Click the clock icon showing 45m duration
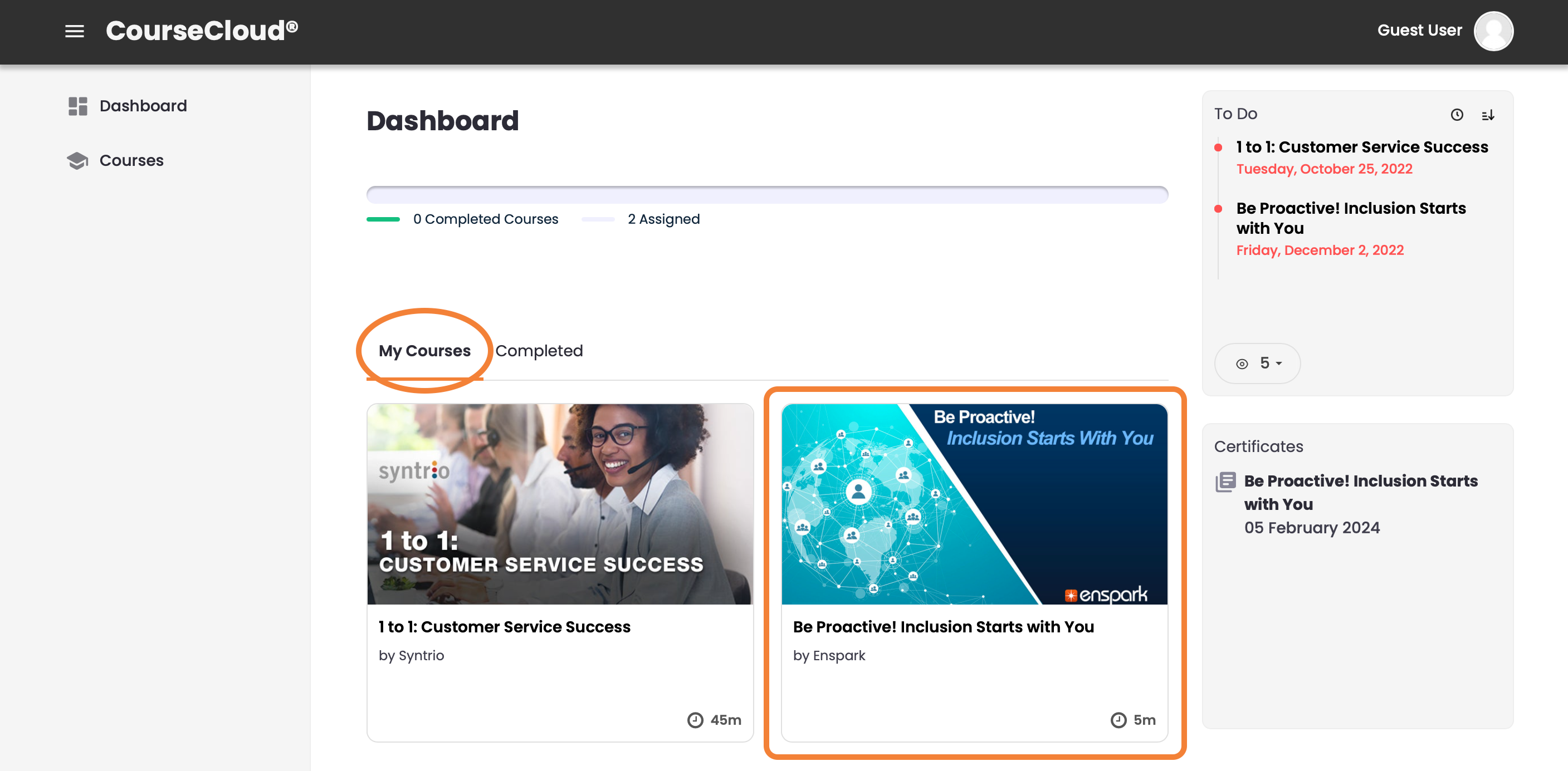1568x771 pixels. point(695,719)
